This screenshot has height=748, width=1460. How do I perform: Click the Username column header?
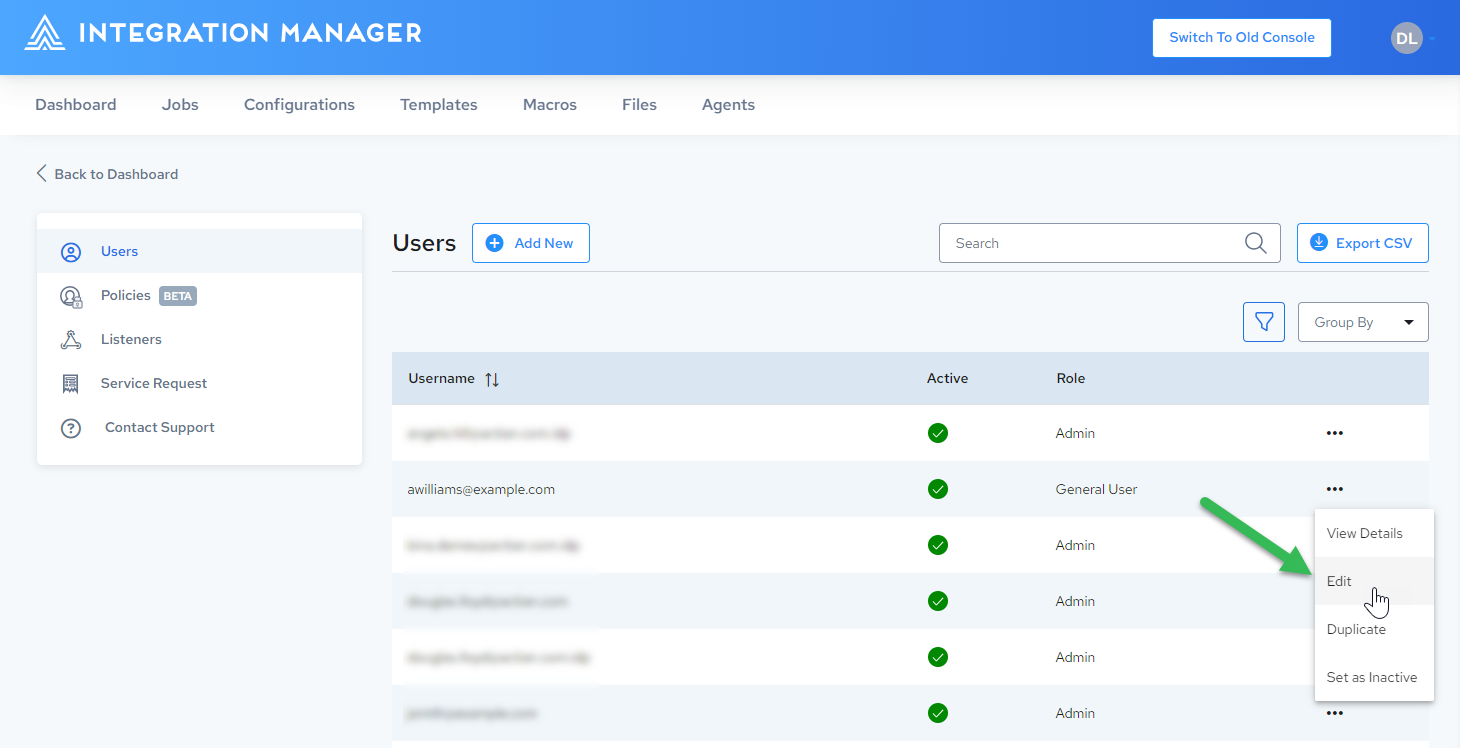coord(441,379)
